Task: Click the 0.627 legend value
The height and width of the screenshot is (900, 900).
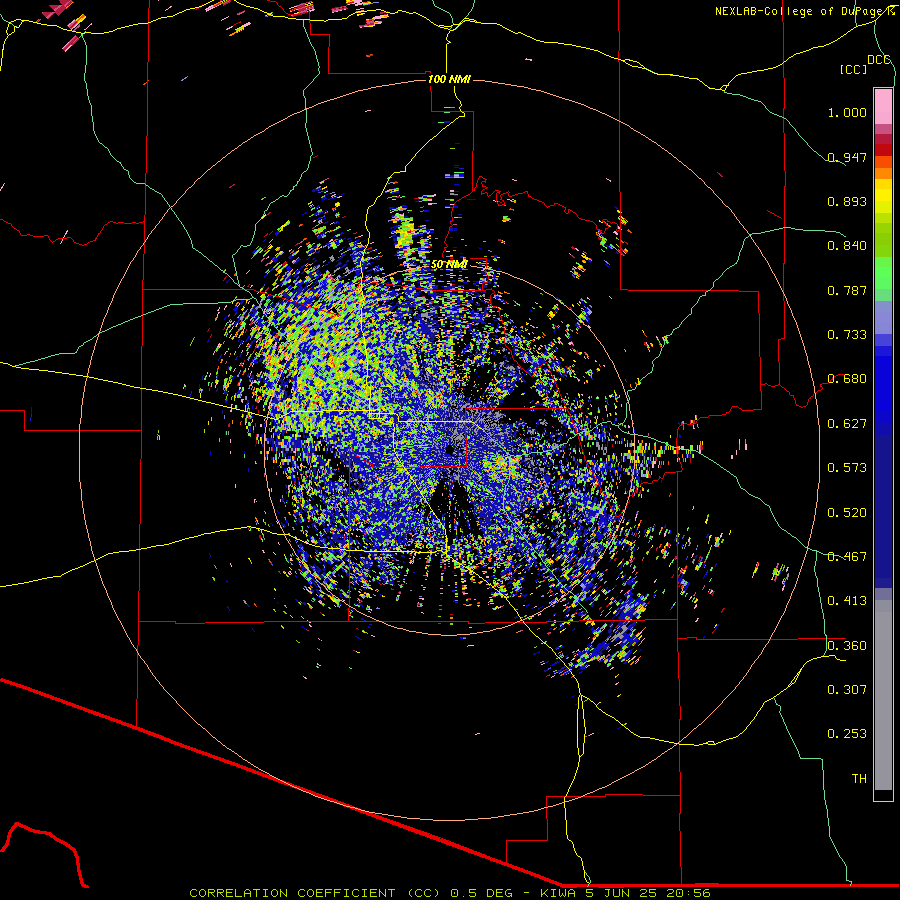Action: 847,424
